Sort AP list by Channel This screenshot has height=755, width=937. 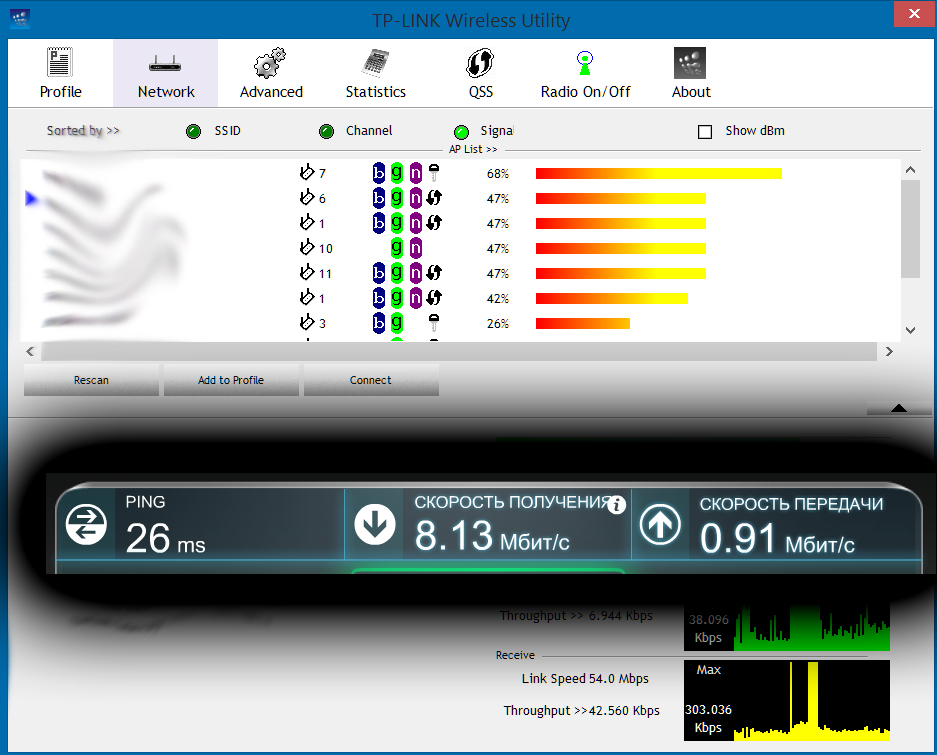326,131
